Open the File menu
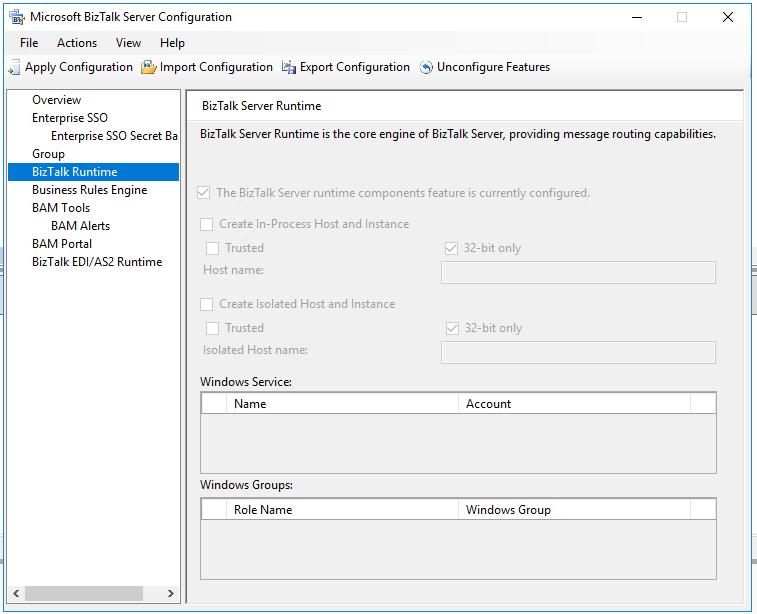Screen dimensions: 757x614 [29, 43]
